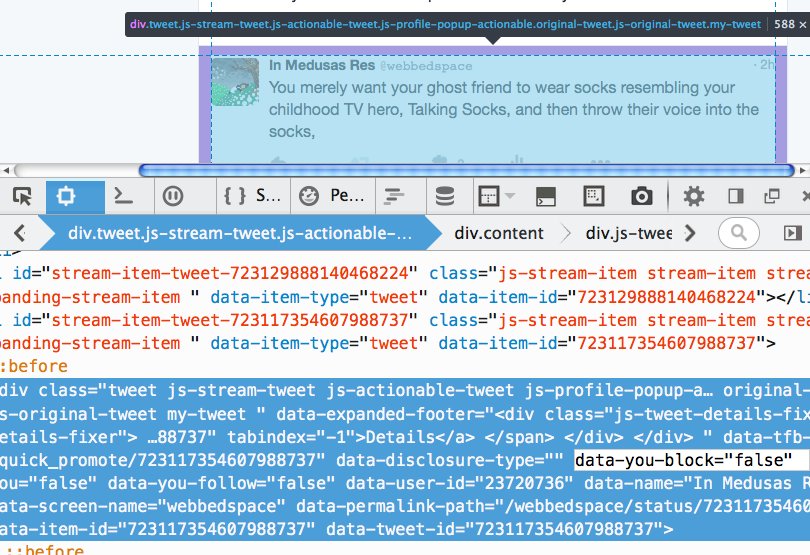The height and width of the screenshot is (555, 810).
Task: Open the Console panel
Action: 122,196
